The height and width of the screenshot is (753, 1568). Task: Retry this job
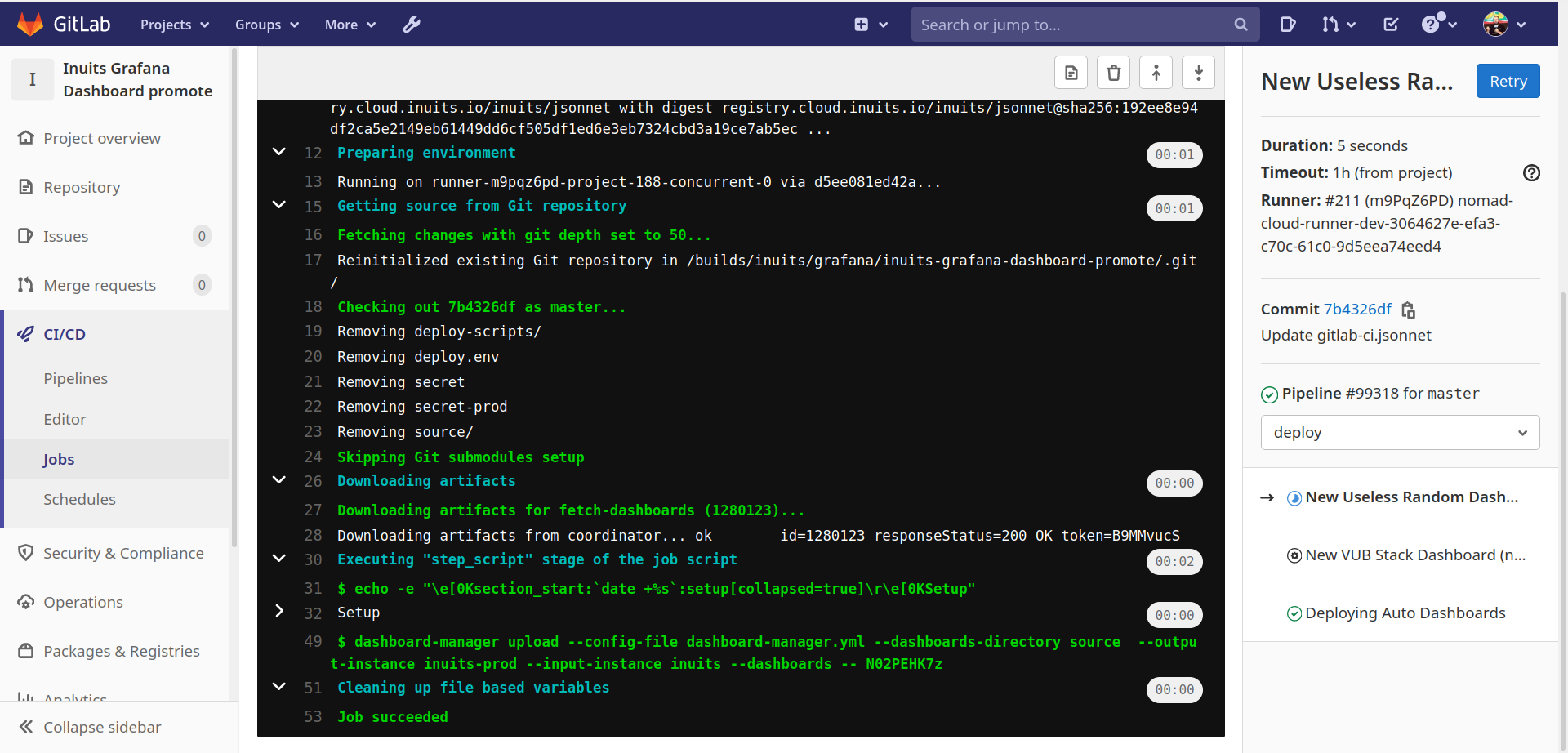(1508, 81)
